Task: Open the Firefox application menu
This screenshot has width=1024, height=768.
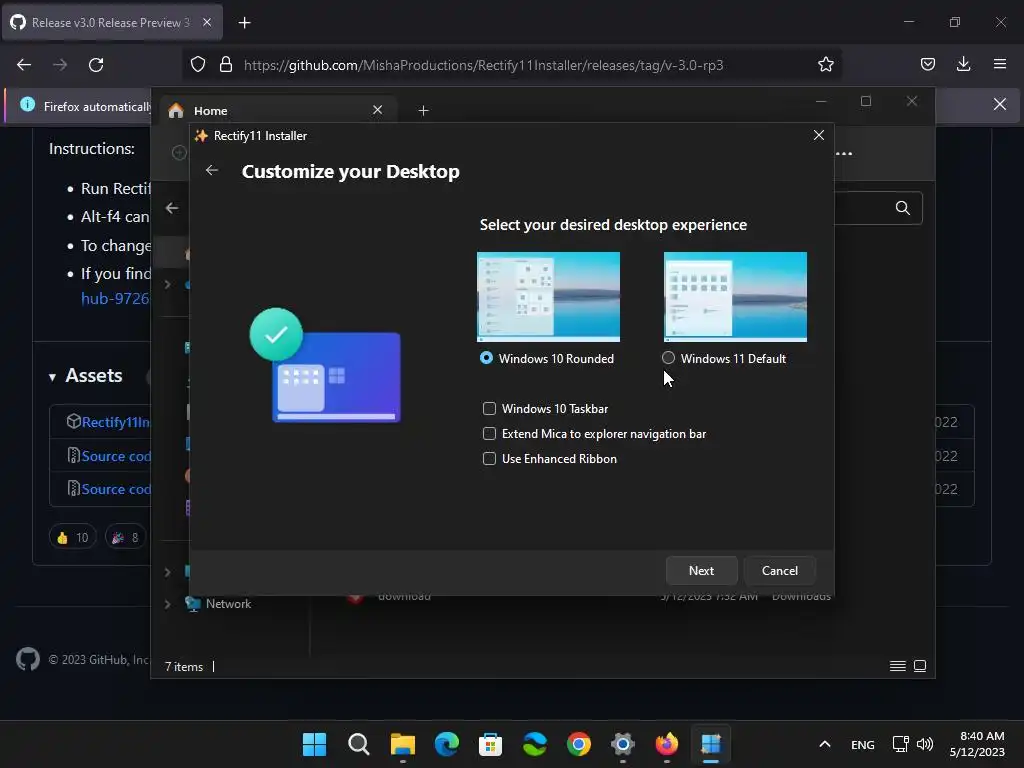Action: coord(999,64)
